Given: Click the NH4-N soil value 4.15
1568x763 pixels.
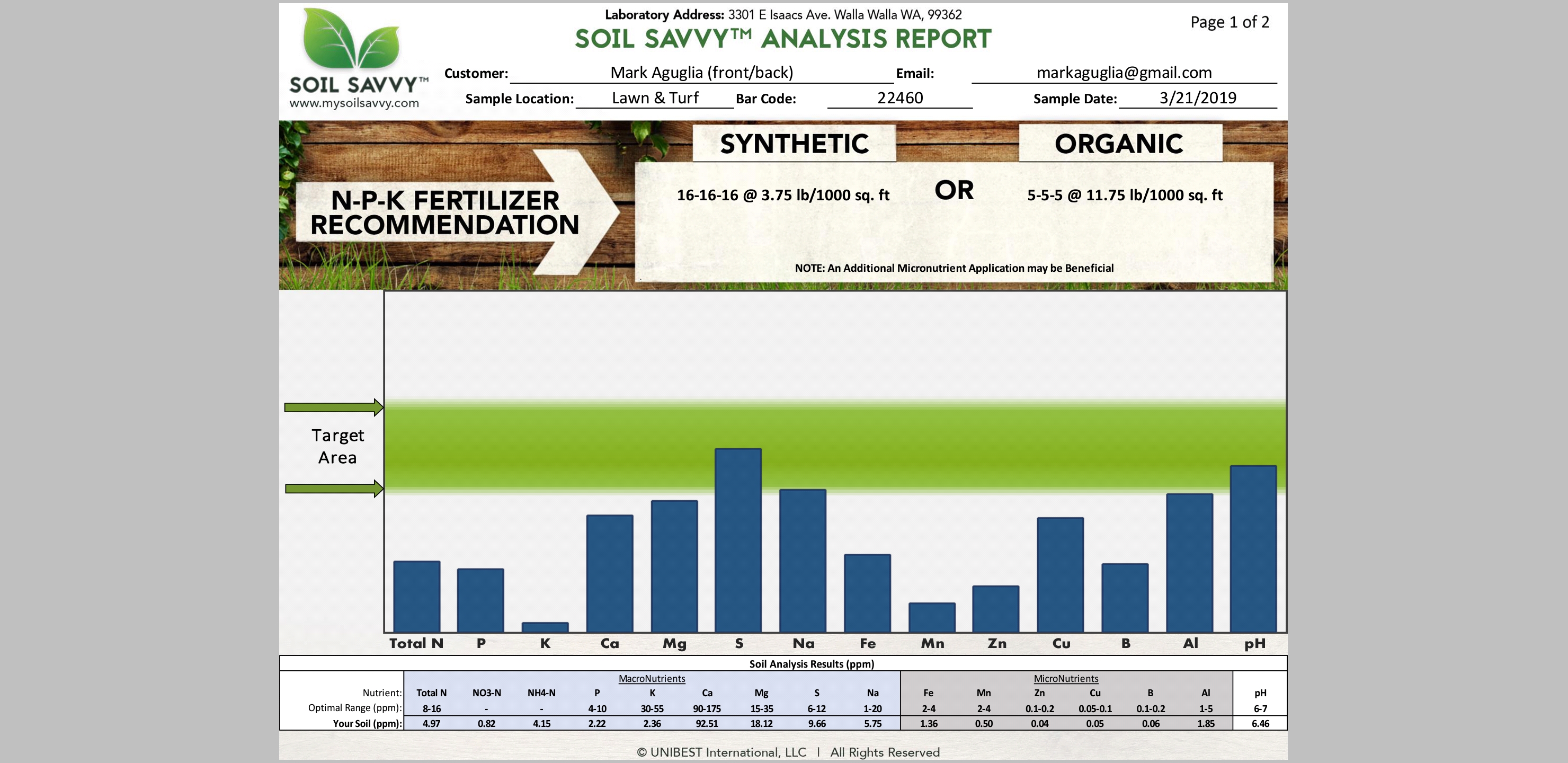Looking at the screenshot, I should [541, 723].
